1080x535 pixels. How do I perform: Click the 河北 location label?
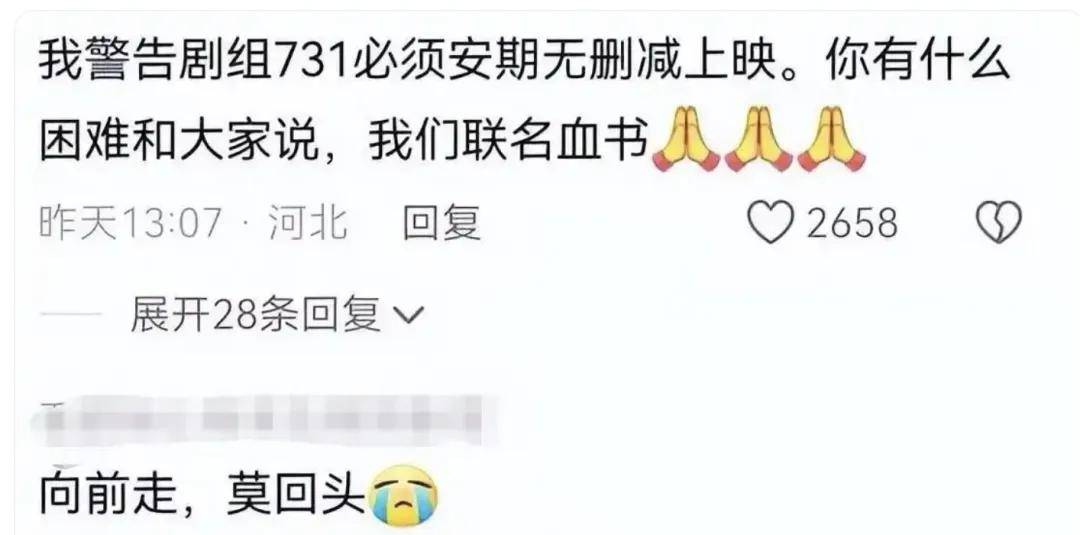[x=308, y=223]
